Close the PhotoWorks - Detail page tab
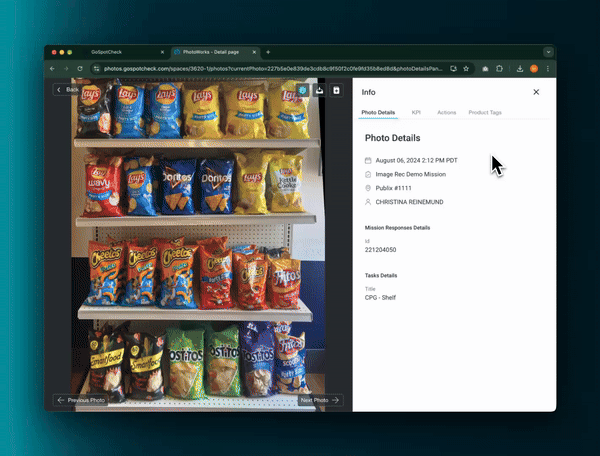The width and height of the screenshot is (600, 456). tap(254, 52)
